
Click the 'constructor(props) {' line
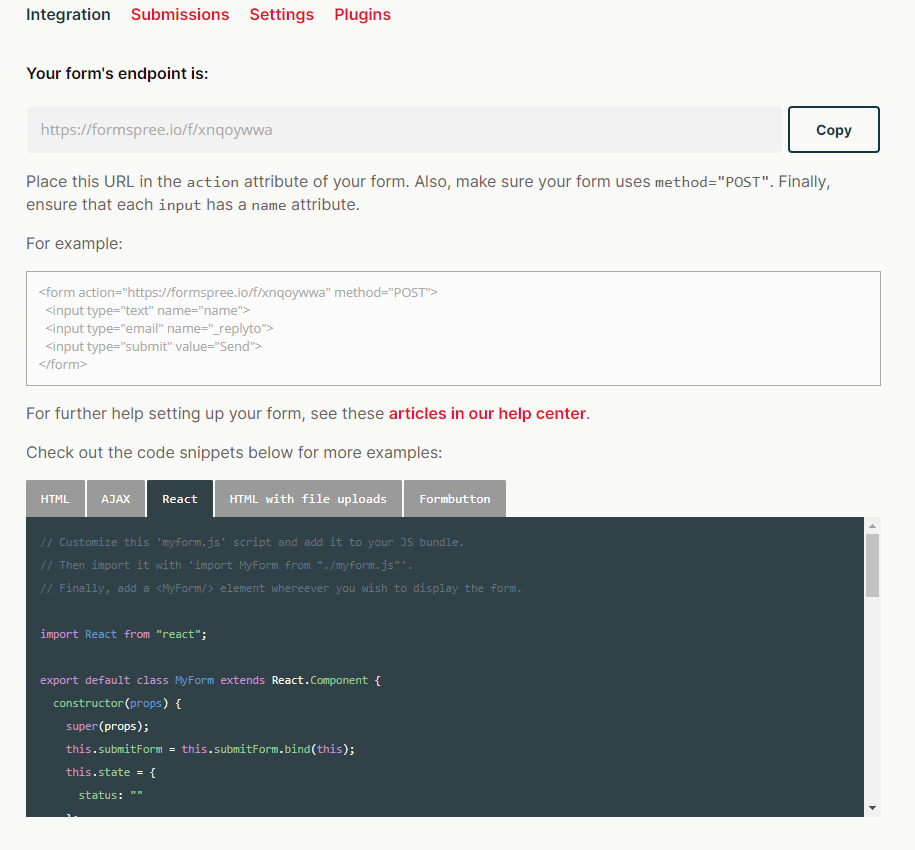click(x=117, y=703)
